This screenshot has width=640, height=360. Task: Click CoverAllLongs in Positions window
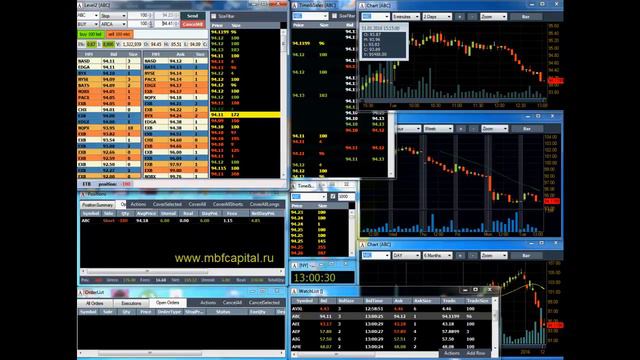[x=264, y=204]
